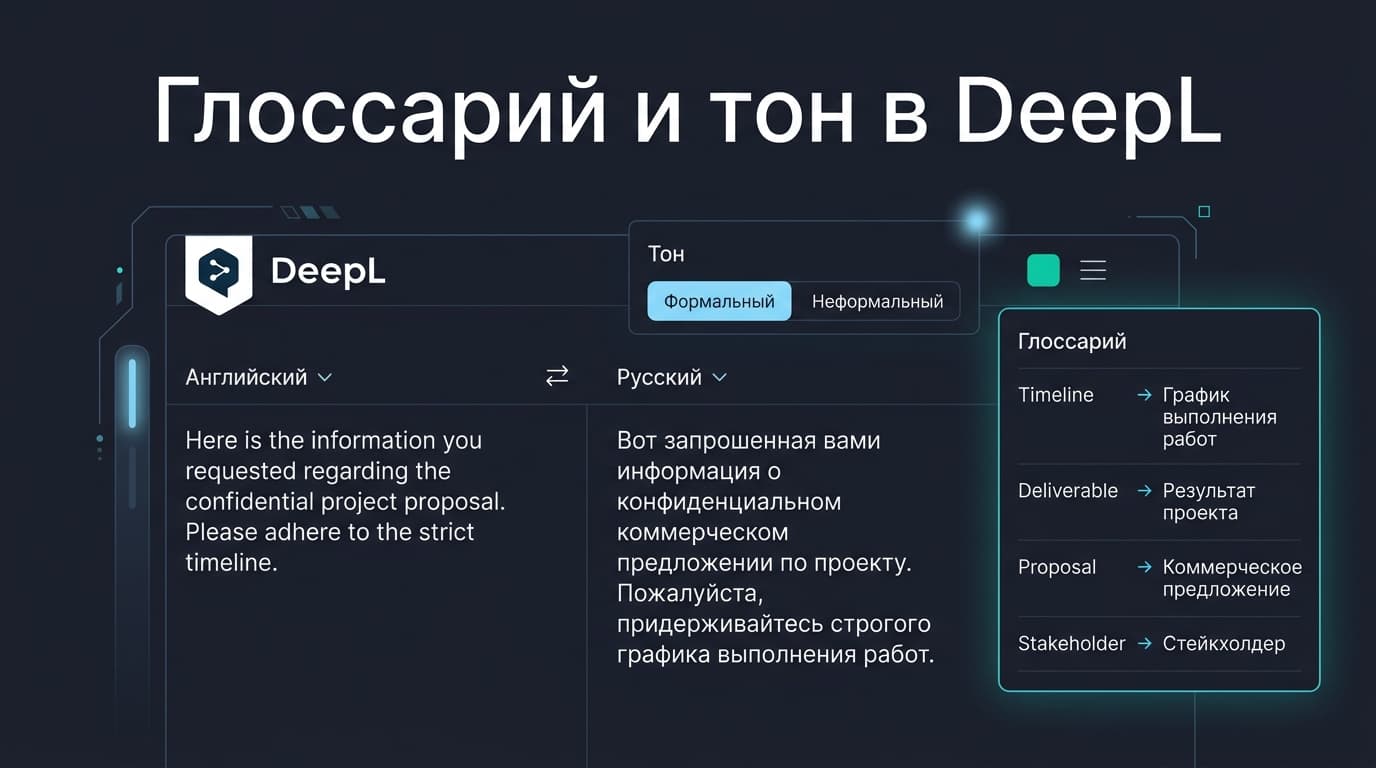Image resolution: width=1376 pixels, height=768 pixels.
Task: Click the График выполнения работ translation
Action: (x=1219, y=417)
